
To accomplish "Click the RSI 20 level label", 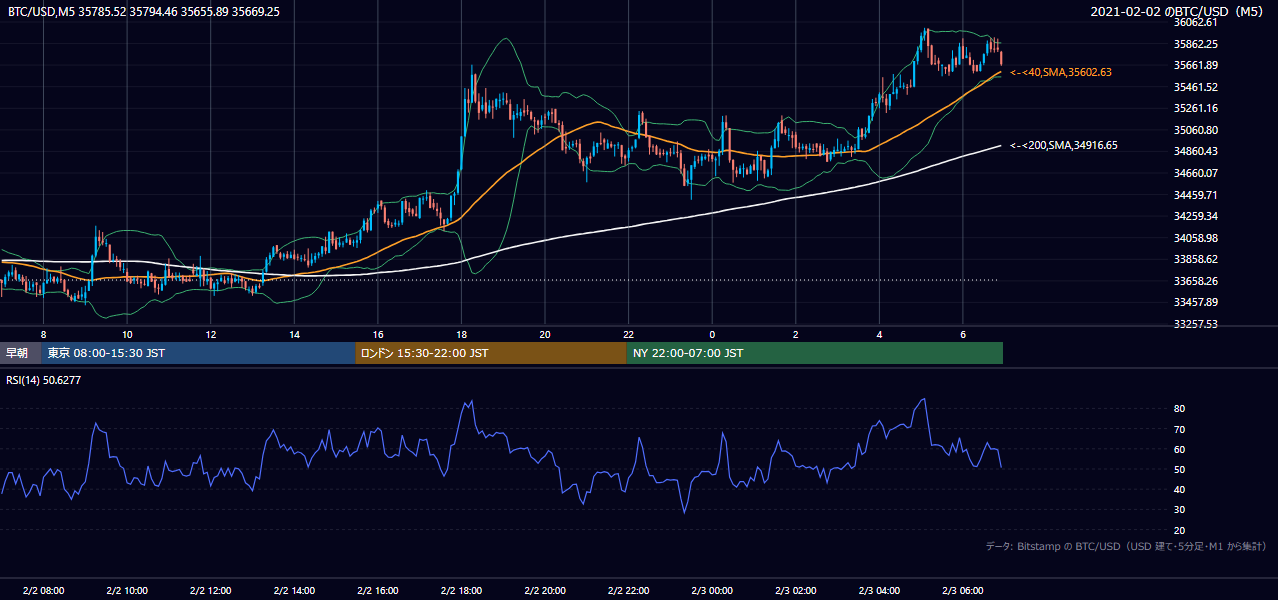I will click(1180, 530).
